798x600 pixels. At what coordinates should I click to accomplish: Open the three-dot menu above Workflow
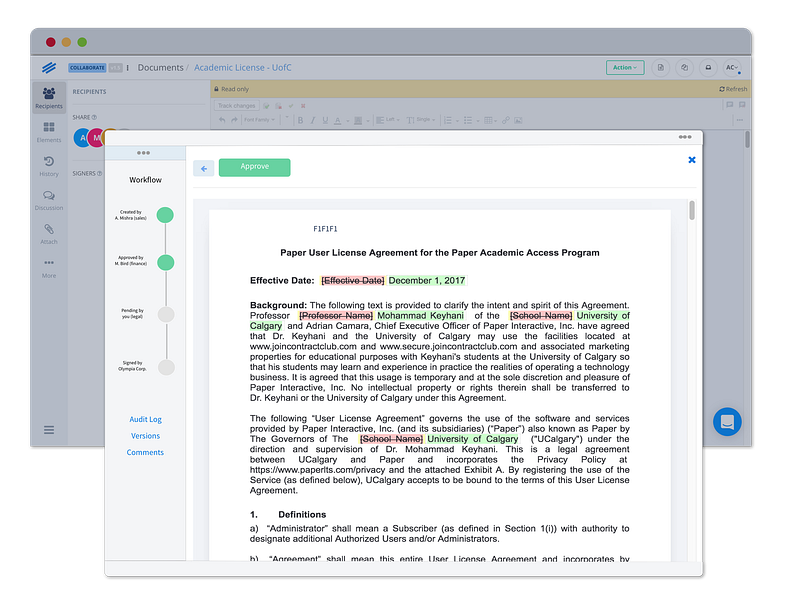(x=144, y=153)
